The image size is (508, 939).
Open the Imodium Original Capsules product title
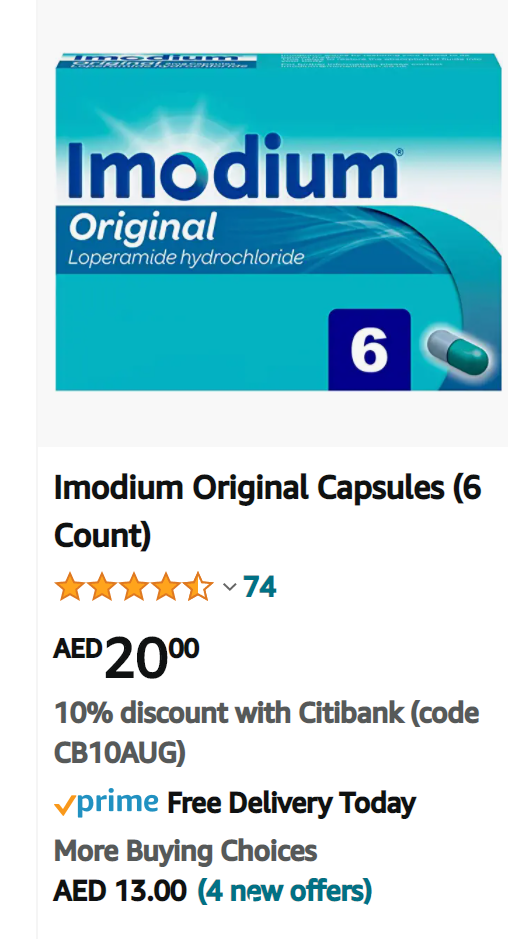[x=267, y=512]
